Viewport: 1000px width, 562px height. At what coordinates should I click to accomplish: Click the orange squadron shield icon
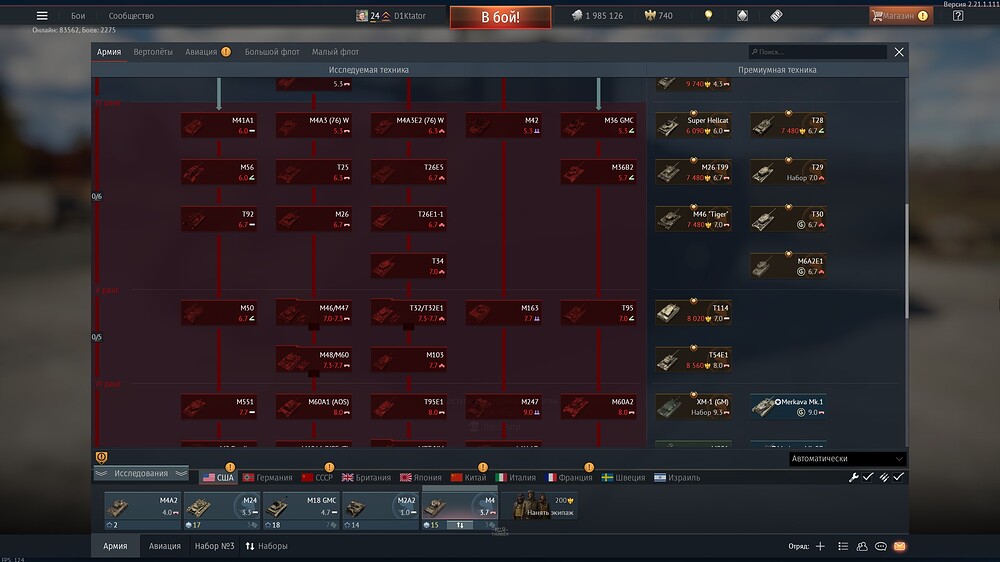tap(101, 457)
